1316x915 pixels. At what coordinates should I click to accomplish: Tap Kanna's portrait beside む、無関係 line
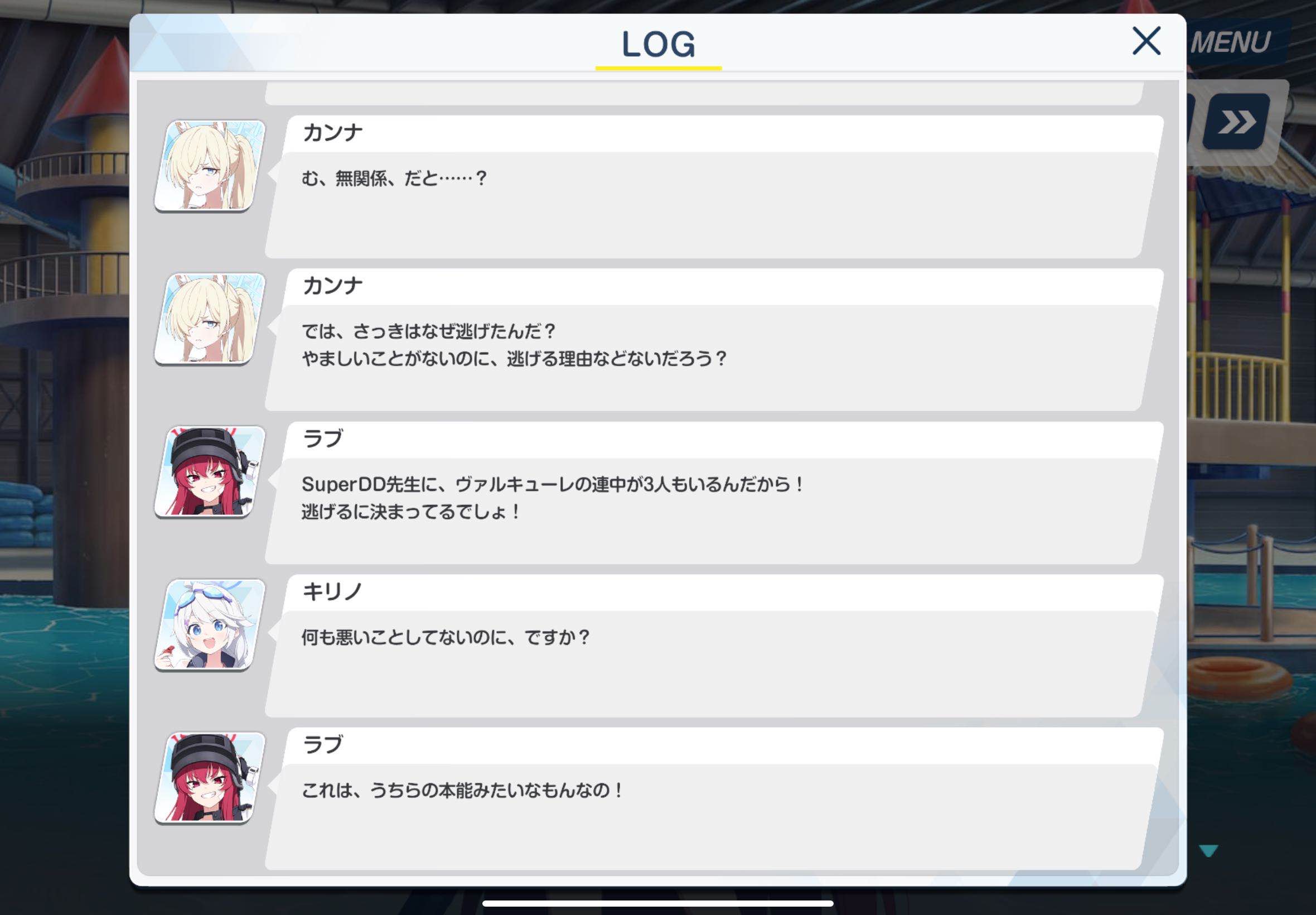pos(210,165)
